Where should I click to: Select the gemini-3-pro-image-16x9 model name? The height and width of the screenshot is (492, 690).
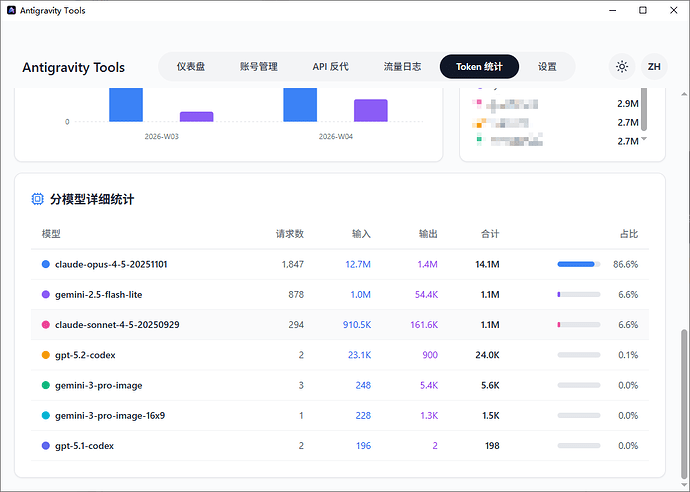point(110,416)
